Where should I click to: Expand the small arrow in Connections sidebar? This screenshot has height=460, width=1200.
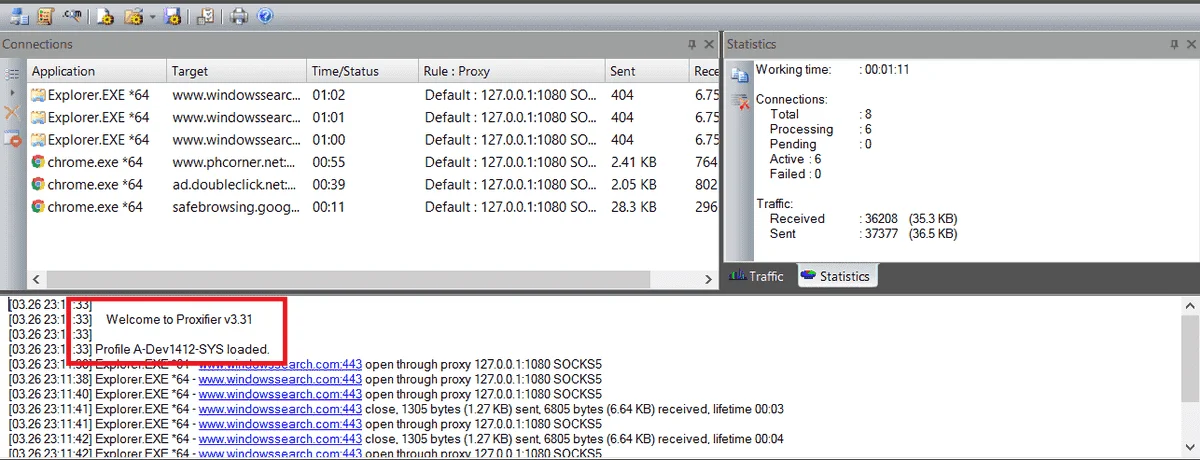point(13,93)
